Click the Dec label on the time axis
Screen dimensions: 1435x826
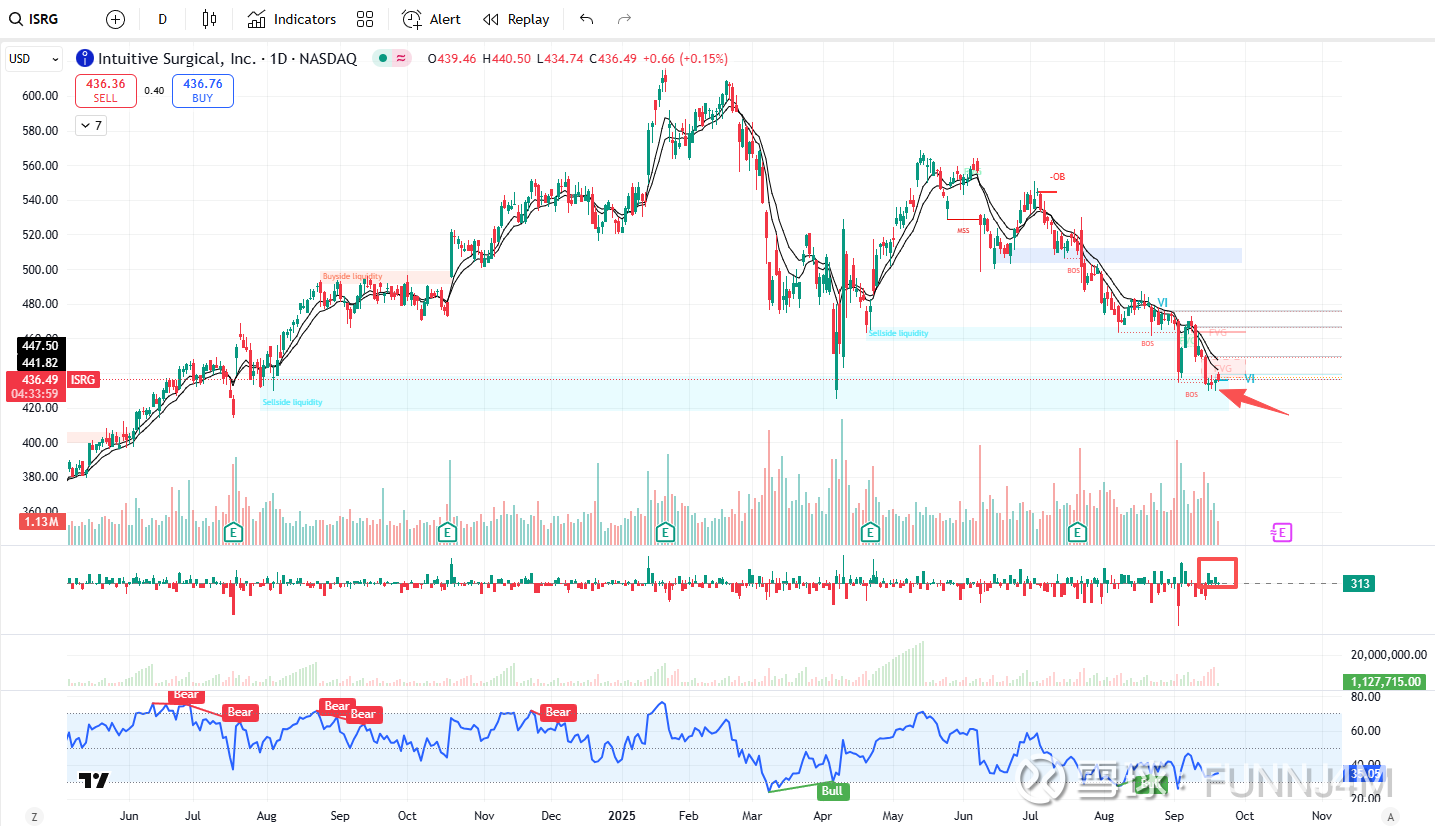click(x=551, y=816)
